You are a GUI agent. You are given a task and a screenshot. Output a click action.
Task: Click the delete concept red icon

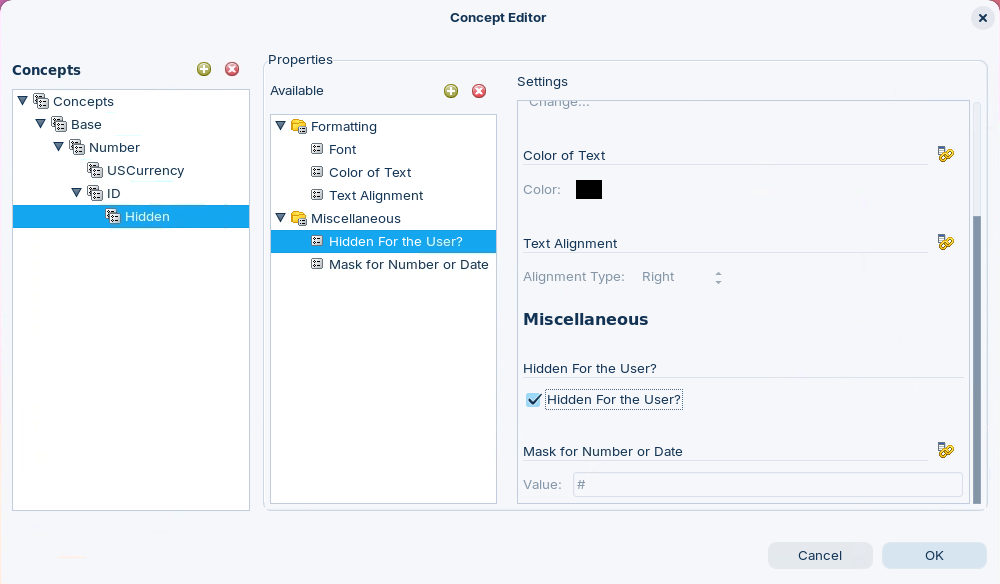click(232, 69)
